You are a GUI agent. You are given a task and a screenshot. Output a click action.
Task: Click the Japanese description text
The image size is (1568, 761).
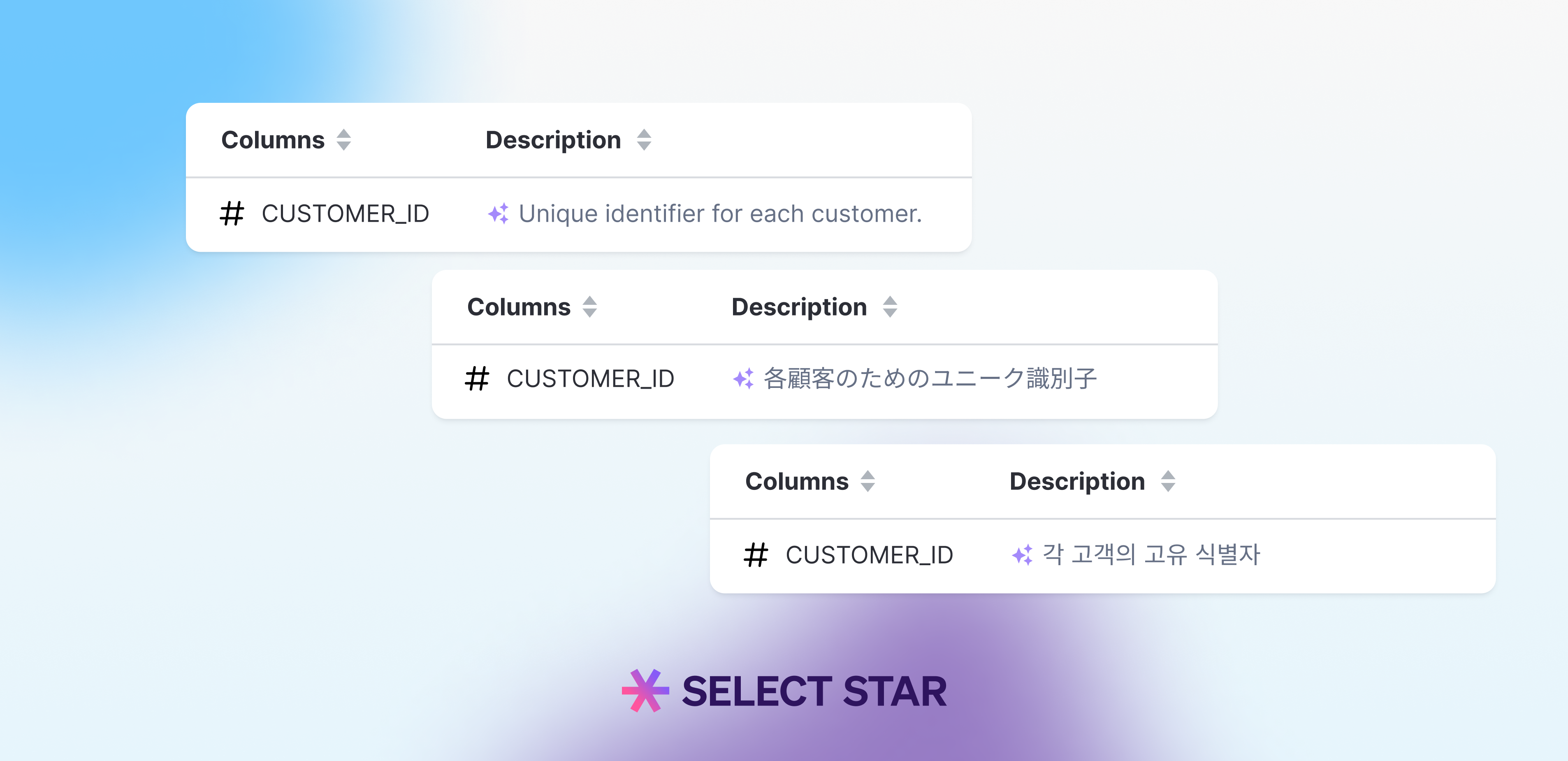click(930, 379)
